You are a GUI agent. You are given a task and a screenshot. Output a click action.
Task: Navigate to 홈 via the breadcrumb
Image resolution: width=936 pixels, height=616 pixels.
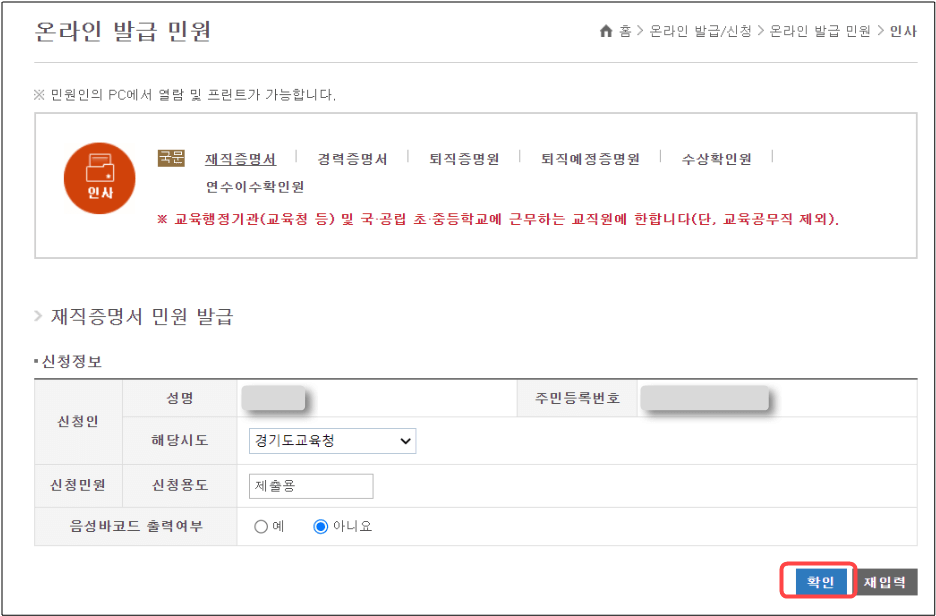(623, 31)
